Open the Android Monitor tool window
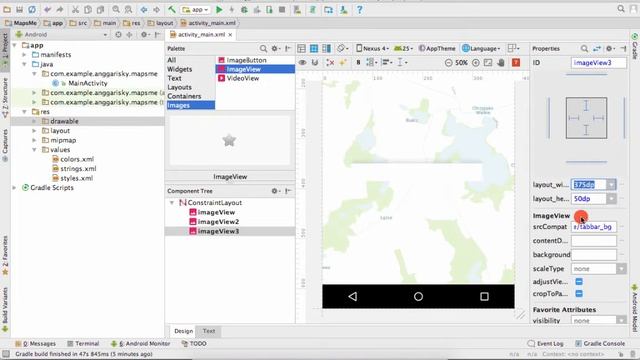 click(x=141, y=344)
